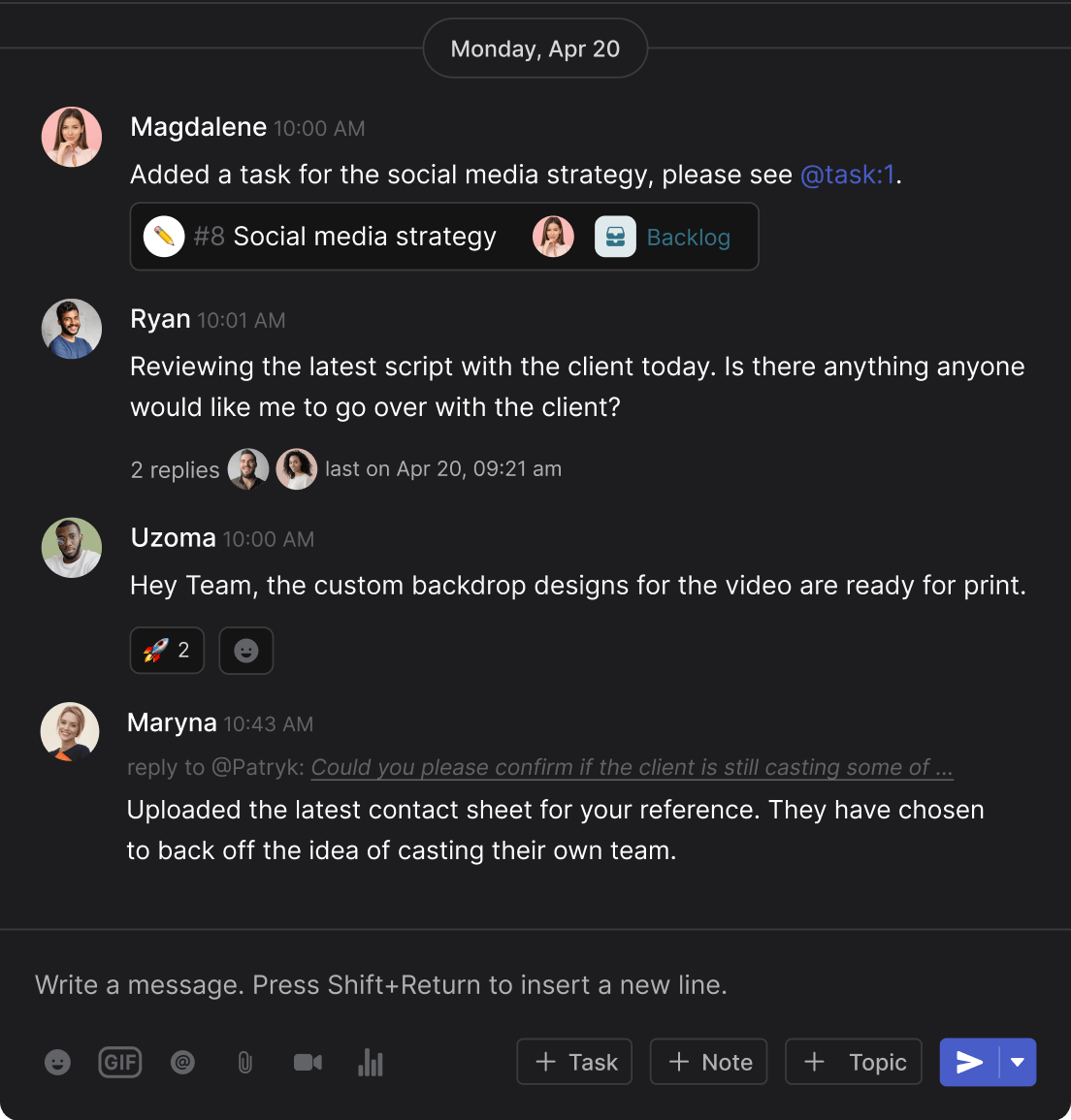Send the message with arrow button
Image resolution: width=1071 pixels, height=1120 pixels.
click(x=969, y=1063)
